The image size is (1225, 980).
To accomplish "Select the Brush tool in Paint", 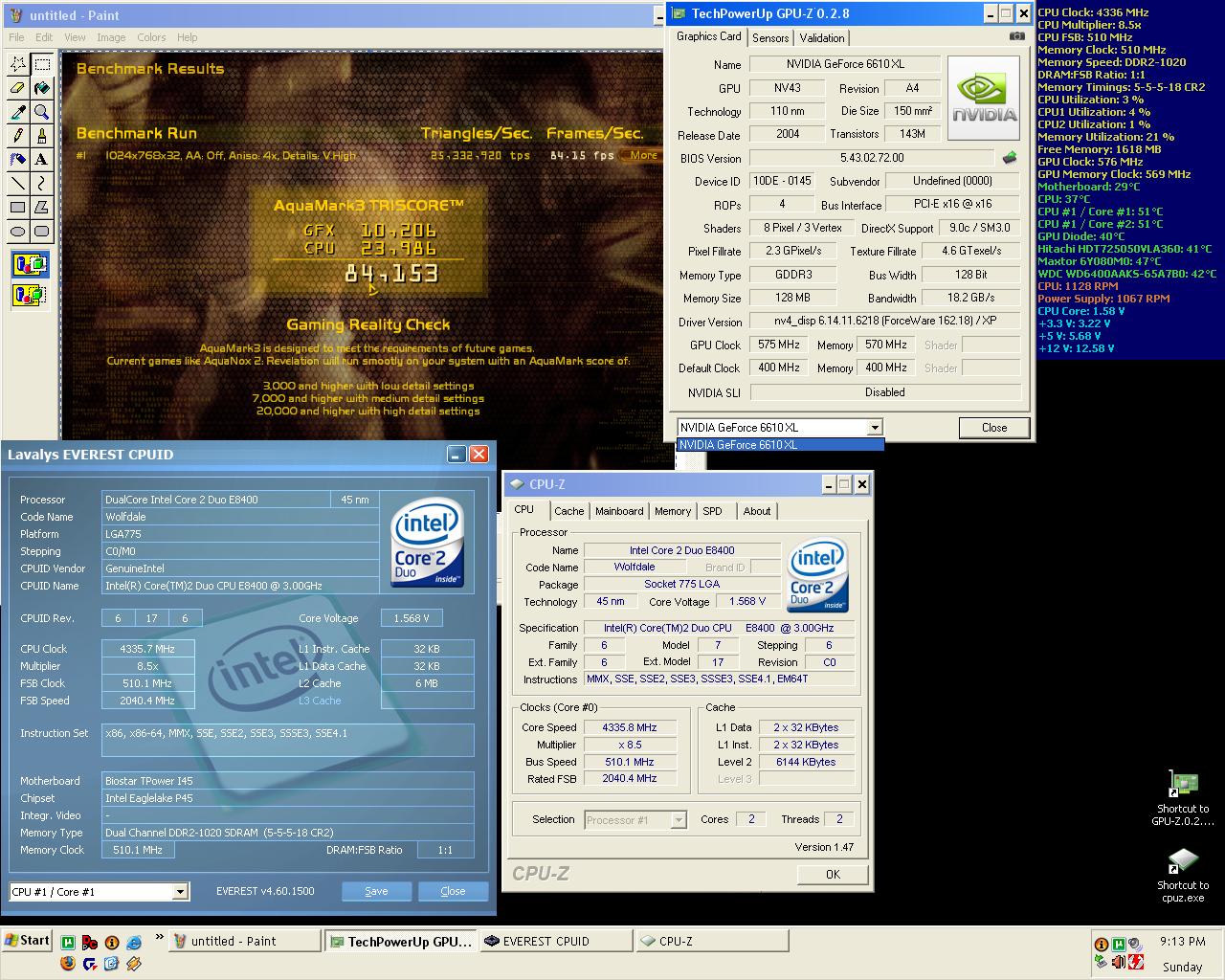I will pyautogui.click(x=42, y=136).
